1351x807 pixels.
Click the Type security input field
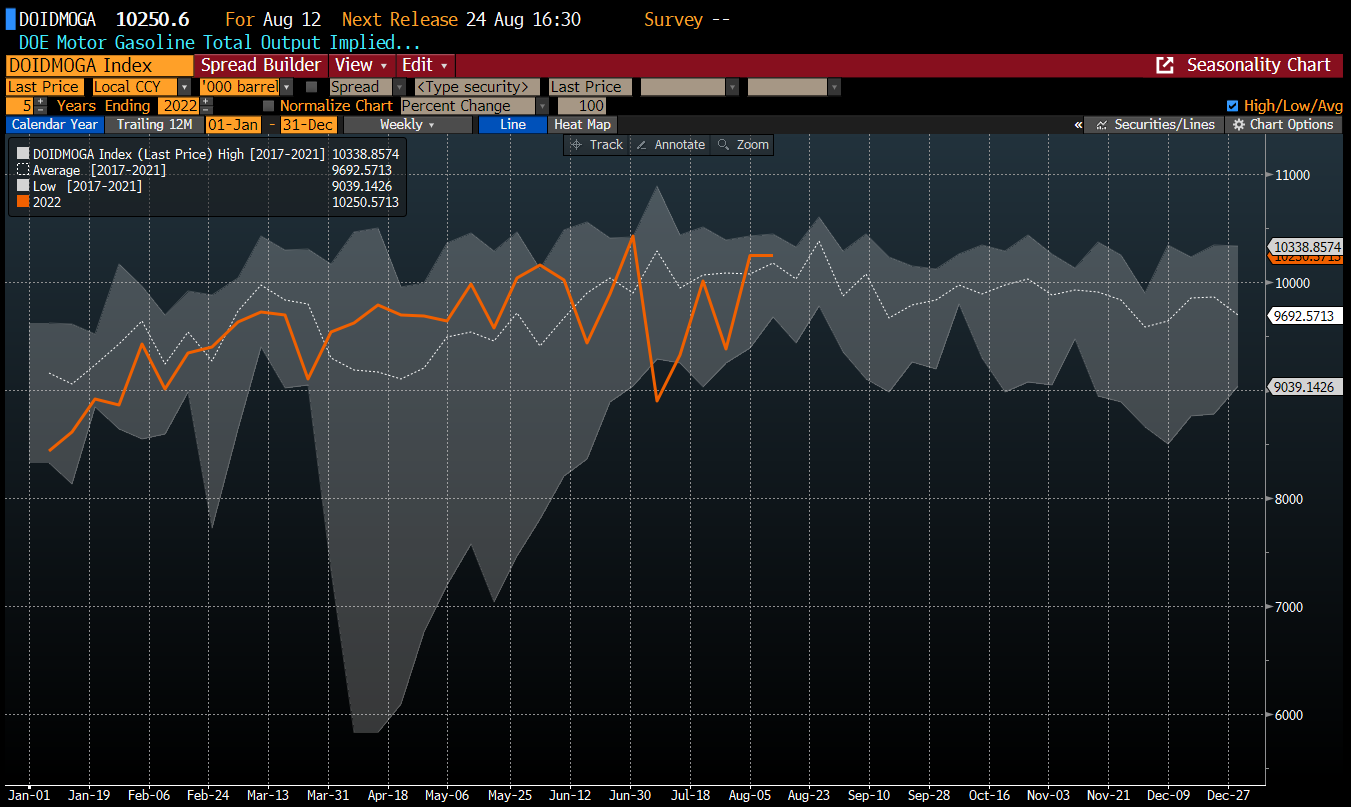click(x=474, y=87)
